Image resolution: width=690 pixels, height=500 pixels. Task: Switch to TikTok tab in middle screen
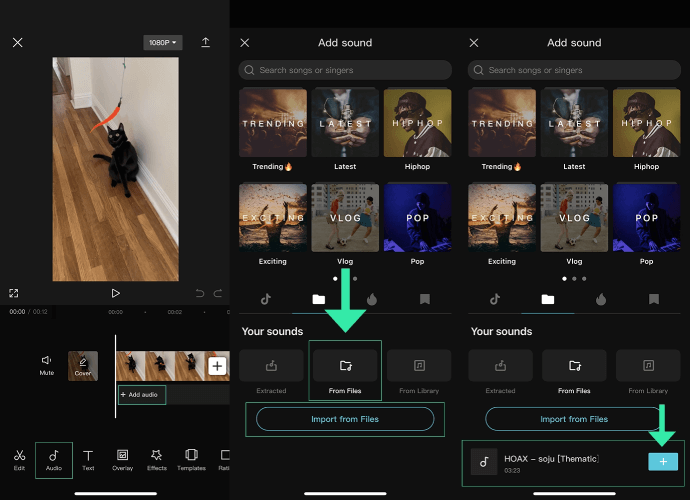pyautogui.click(x=266, y=299)
